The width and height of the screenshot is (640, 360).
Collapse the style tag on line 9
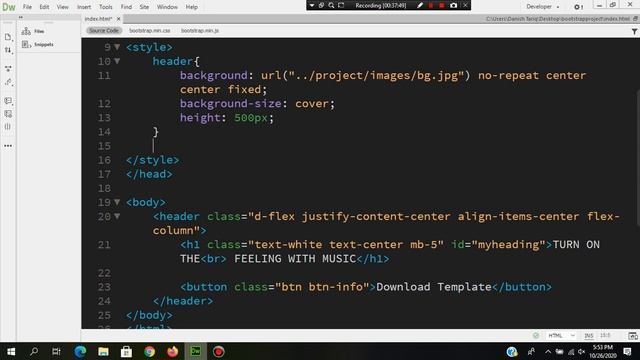point(117,47)
